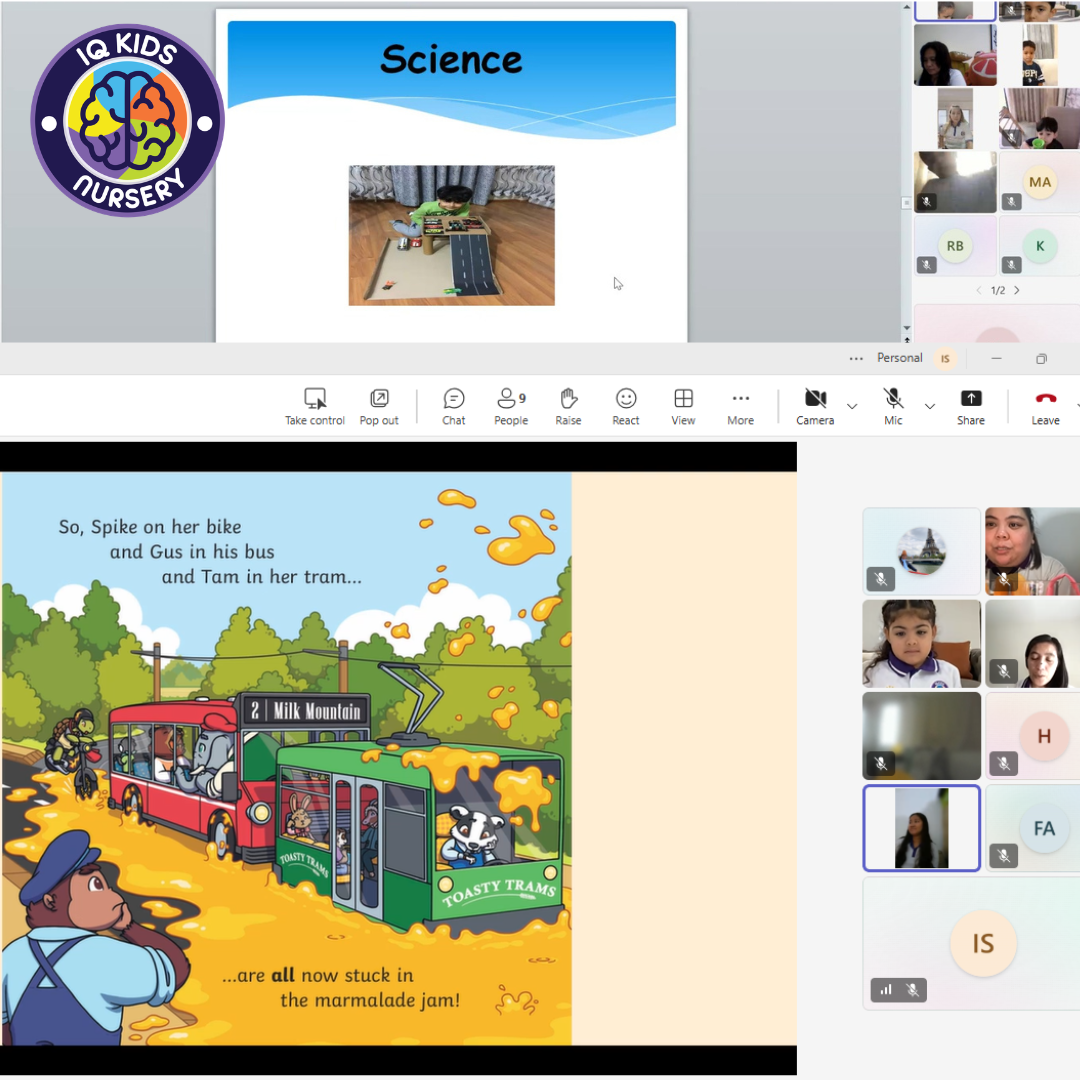This screenshot has height=1080, width=1080.
Task: Change layout with the View icon
Action: [683, 406]
